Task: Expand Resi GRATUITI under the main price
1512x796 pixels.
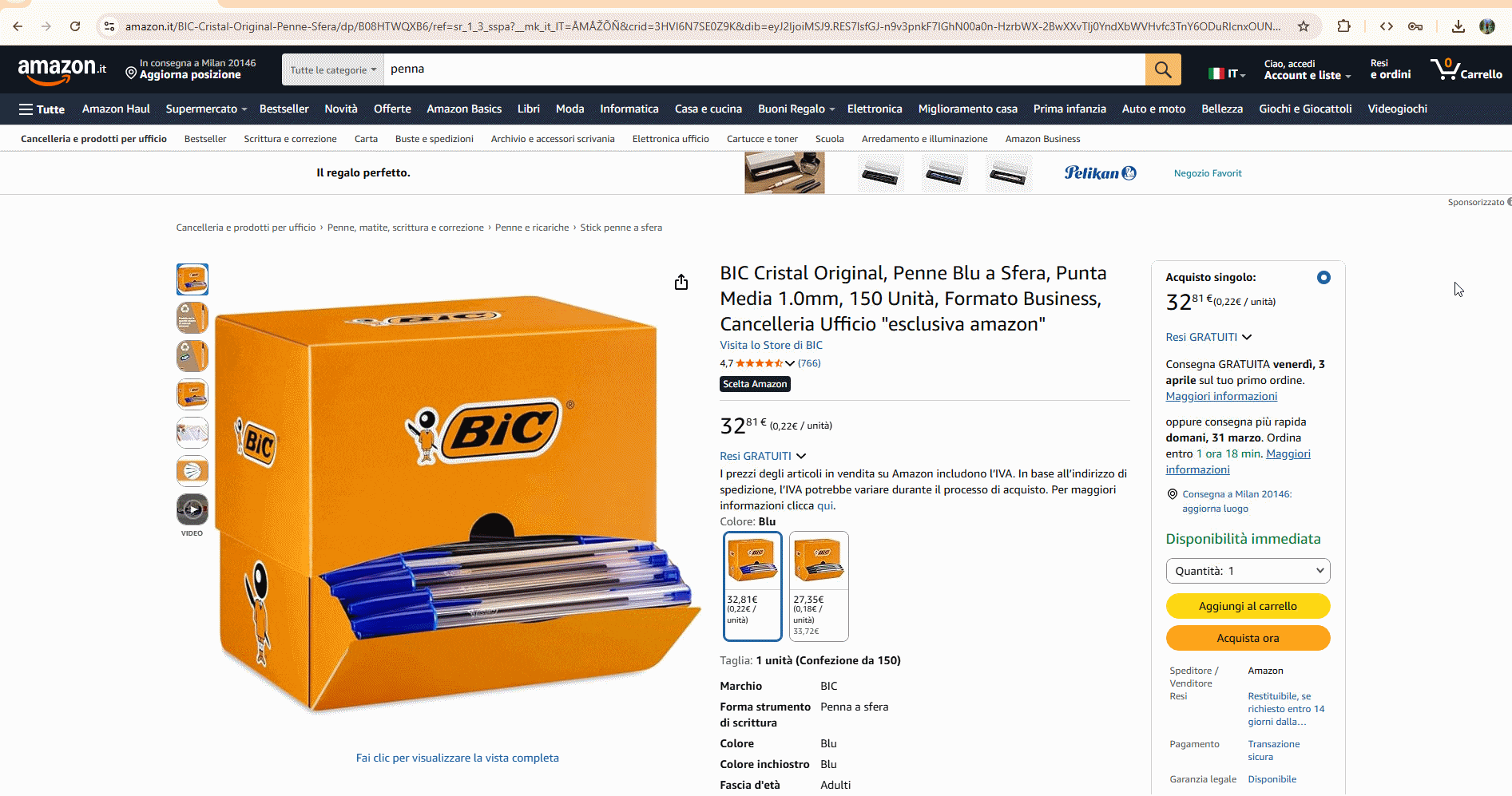Action: click(x=763, y=456)
